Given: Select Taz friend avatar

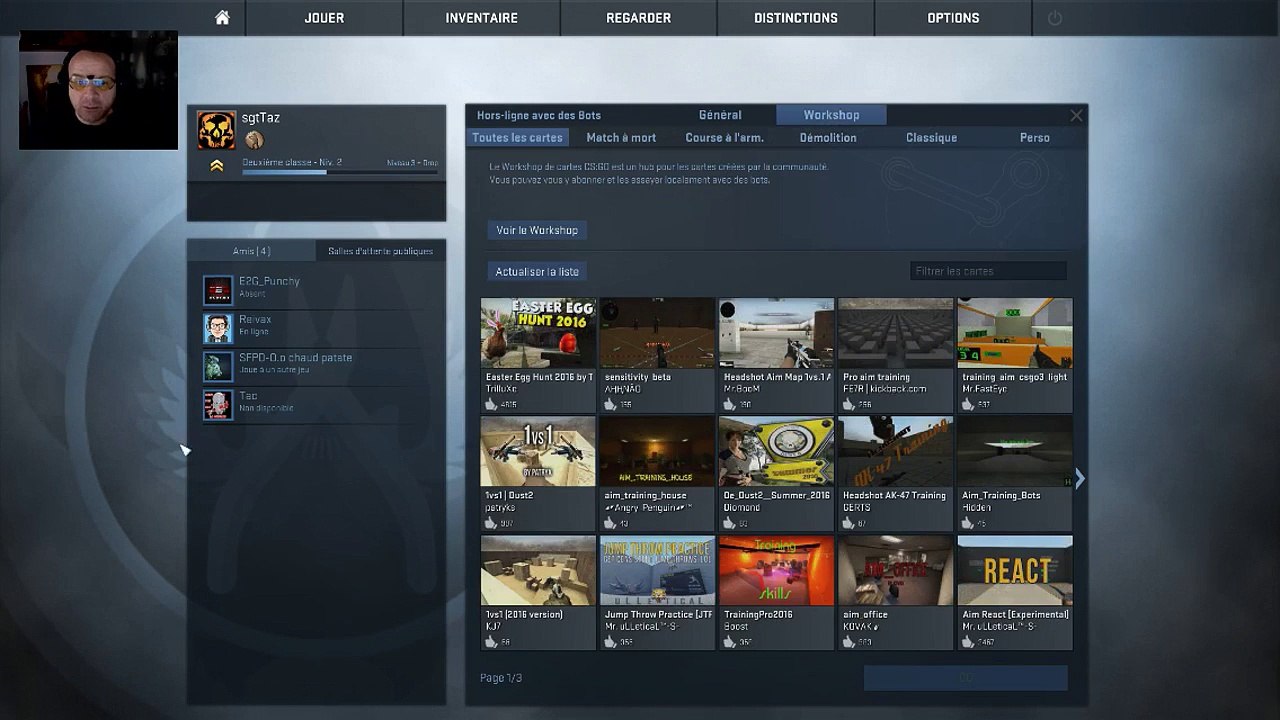Looking at the screenshot, I should pyautogui.click(x=218, y=404).
